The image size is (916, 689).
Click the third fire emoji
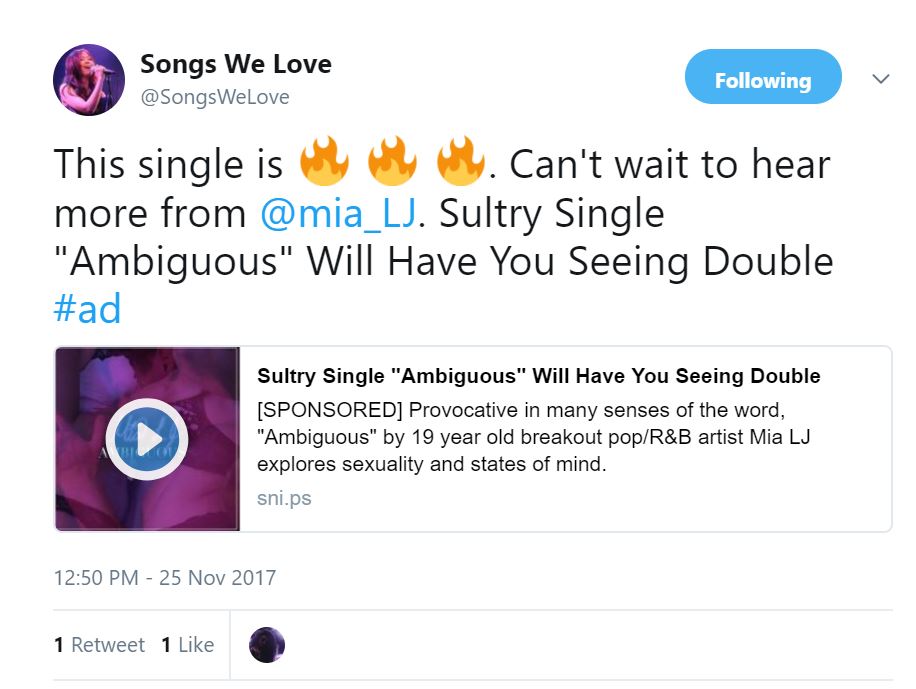pos(460,161)
